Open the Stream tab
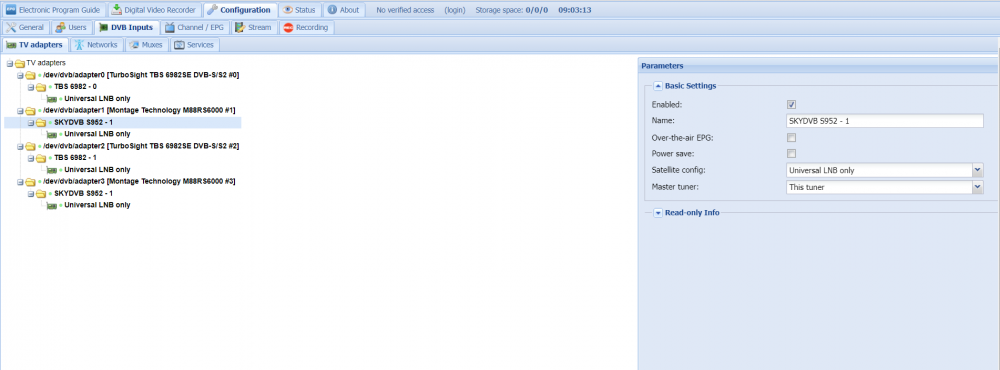The image size is (1000, 370). 253,27
